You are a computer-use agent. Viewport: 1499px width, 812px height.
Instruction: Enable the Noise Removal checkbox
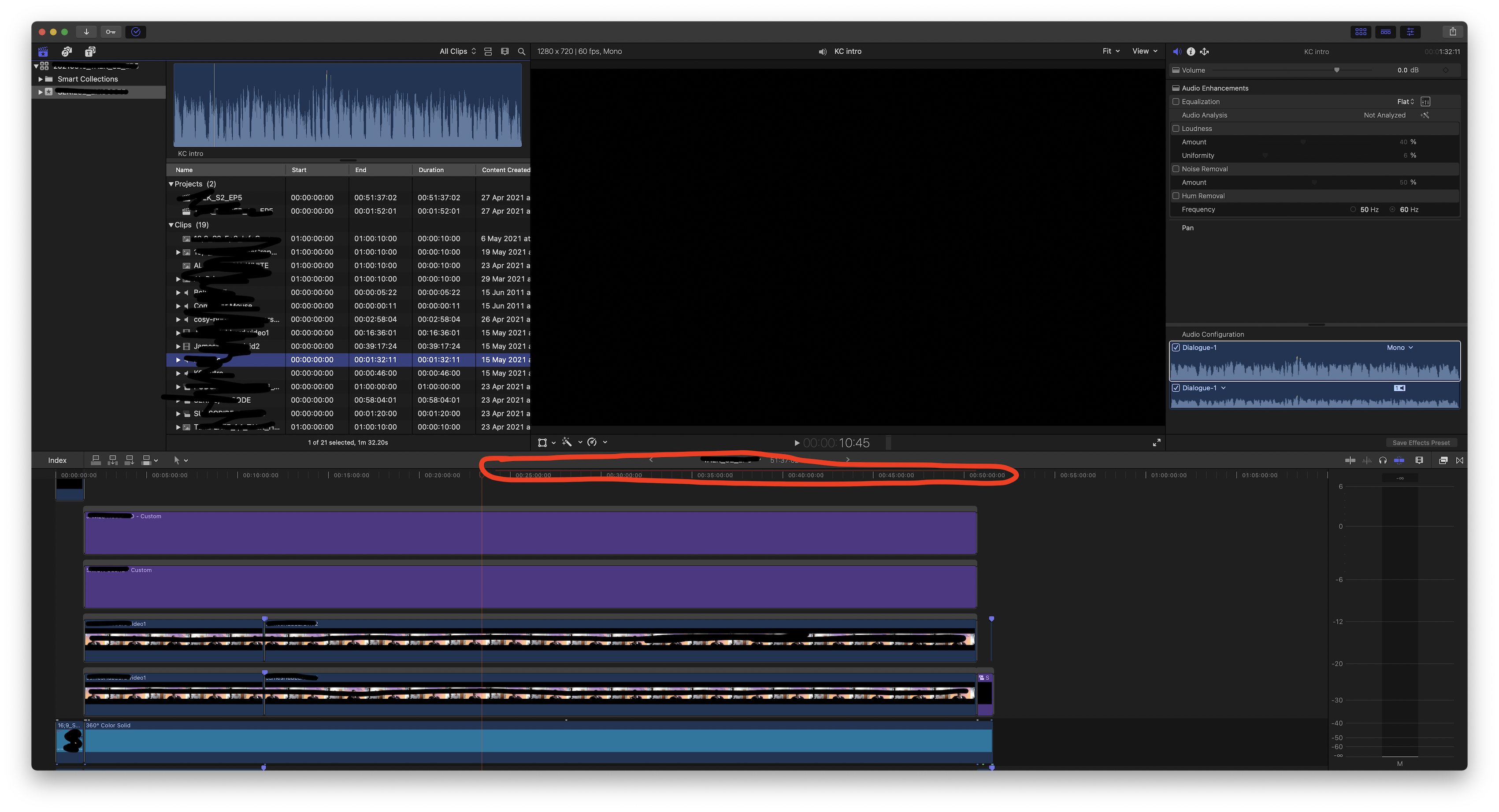(1176, 169)
